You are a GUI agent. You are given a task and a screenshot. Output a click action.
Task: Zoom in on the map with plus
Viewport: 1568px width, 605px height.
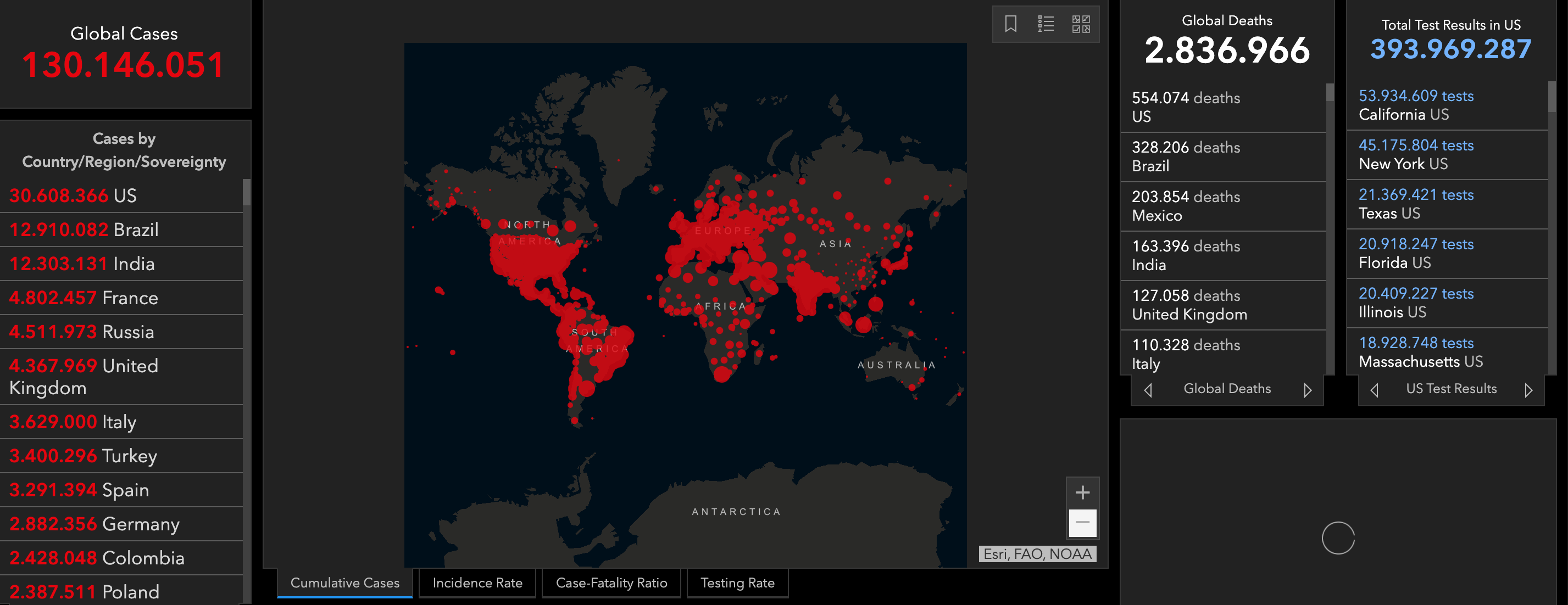[1082, 492]
